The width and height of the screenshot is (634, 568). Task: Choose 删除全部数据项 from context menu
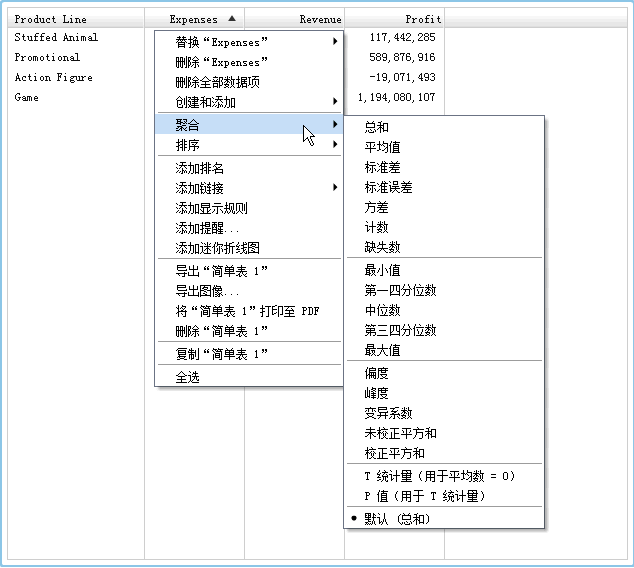click(x=249, y=82)
